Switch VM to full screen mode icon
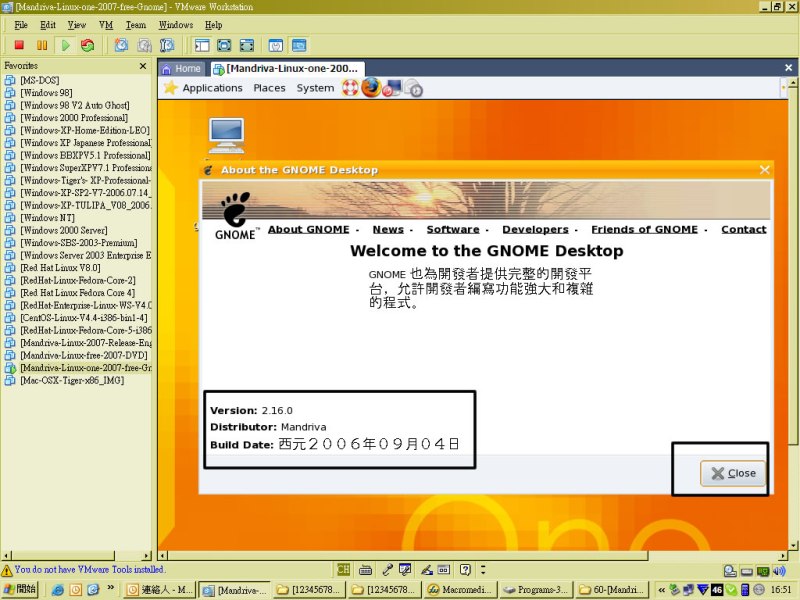Screen dimensions: 800x600 pyautogui.click(x=224, y=45)
